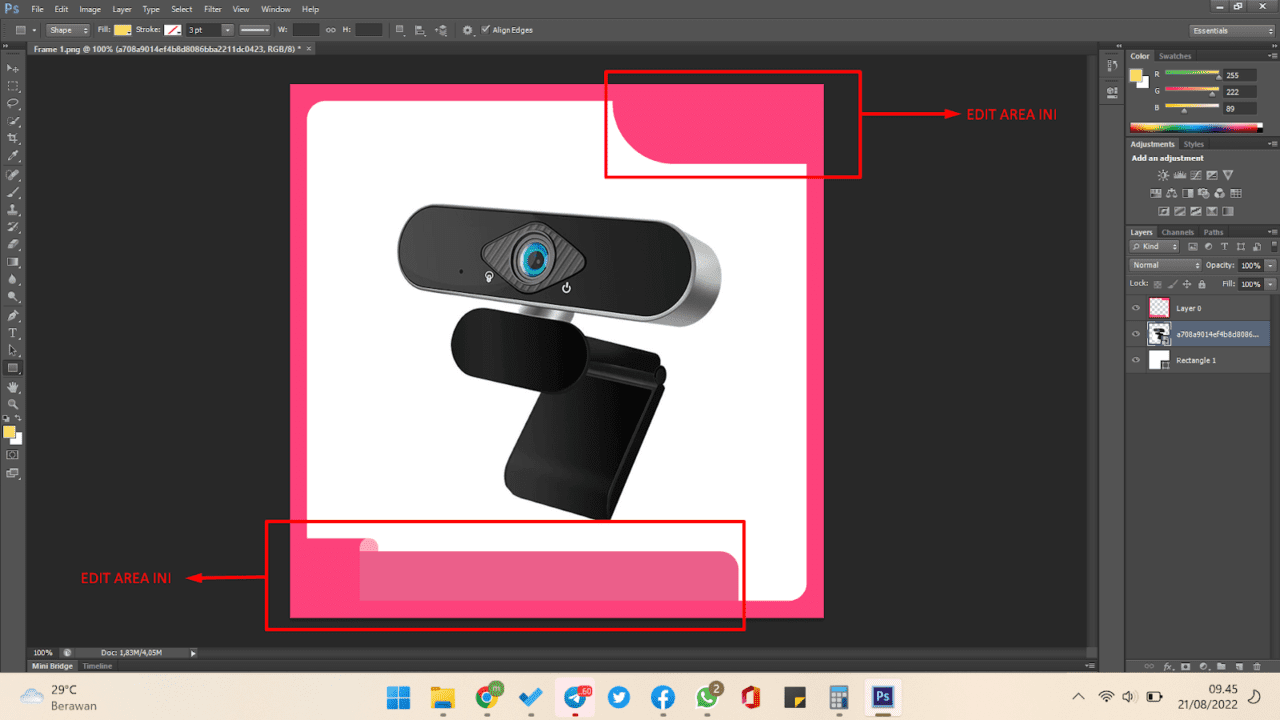Select the Lasso tool

[x=13, y=103]
